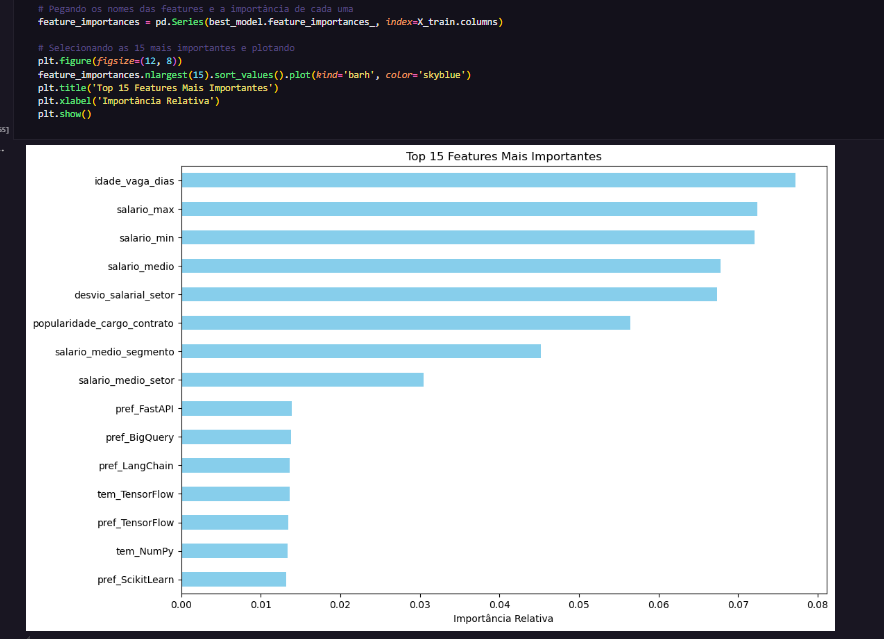Click the popularidade_cargo_contrato bar

(x=405, y=323)
